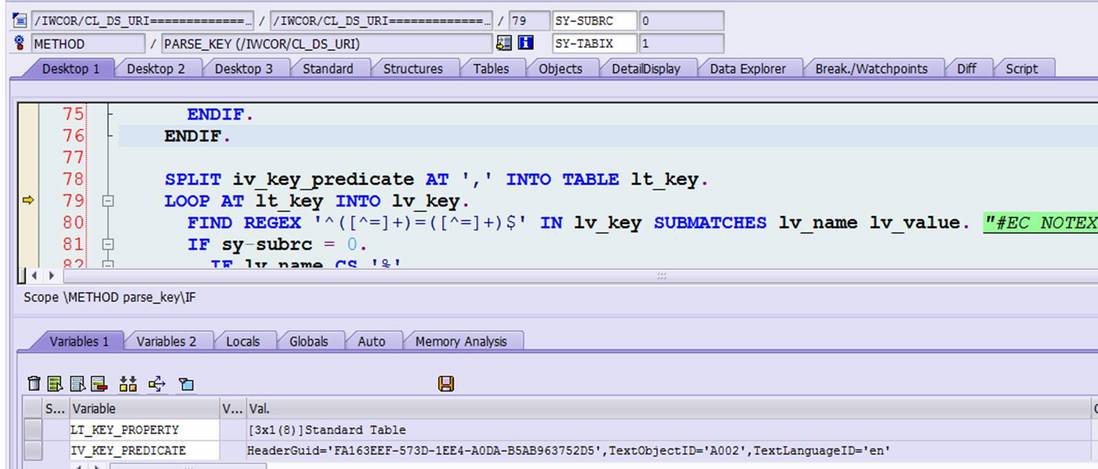Click the event type icon left of METHOD

click(x=20, y=43)
